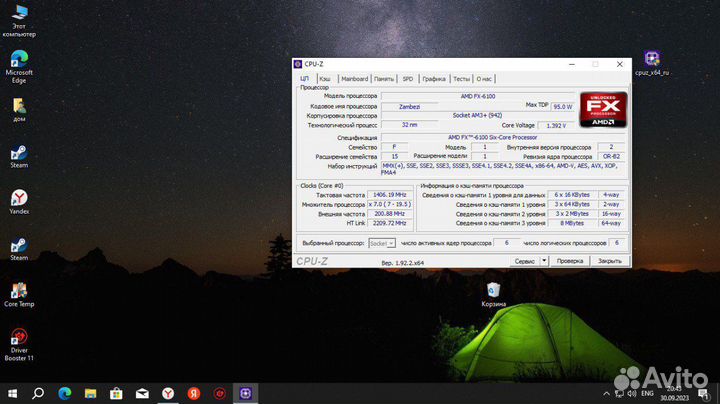Open the Core Temp desktop icon

[19, 291]
